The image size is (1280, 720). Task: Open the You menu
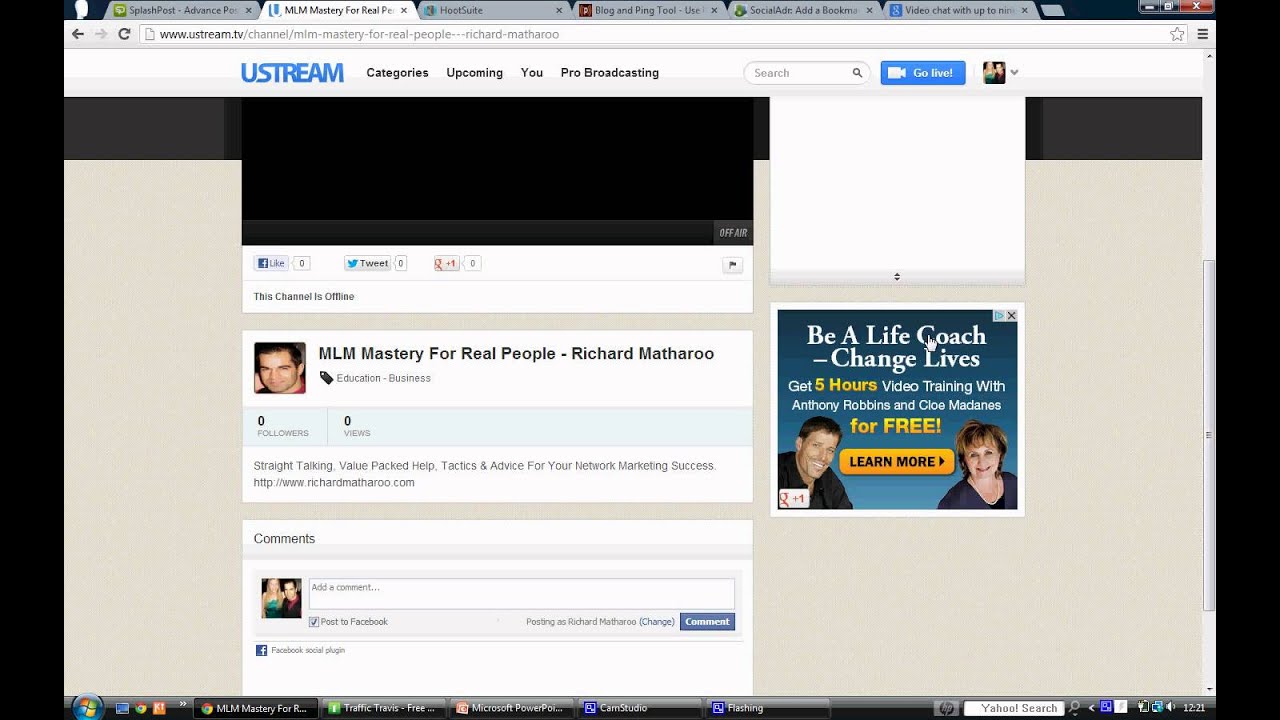click(x=532, y=73)
